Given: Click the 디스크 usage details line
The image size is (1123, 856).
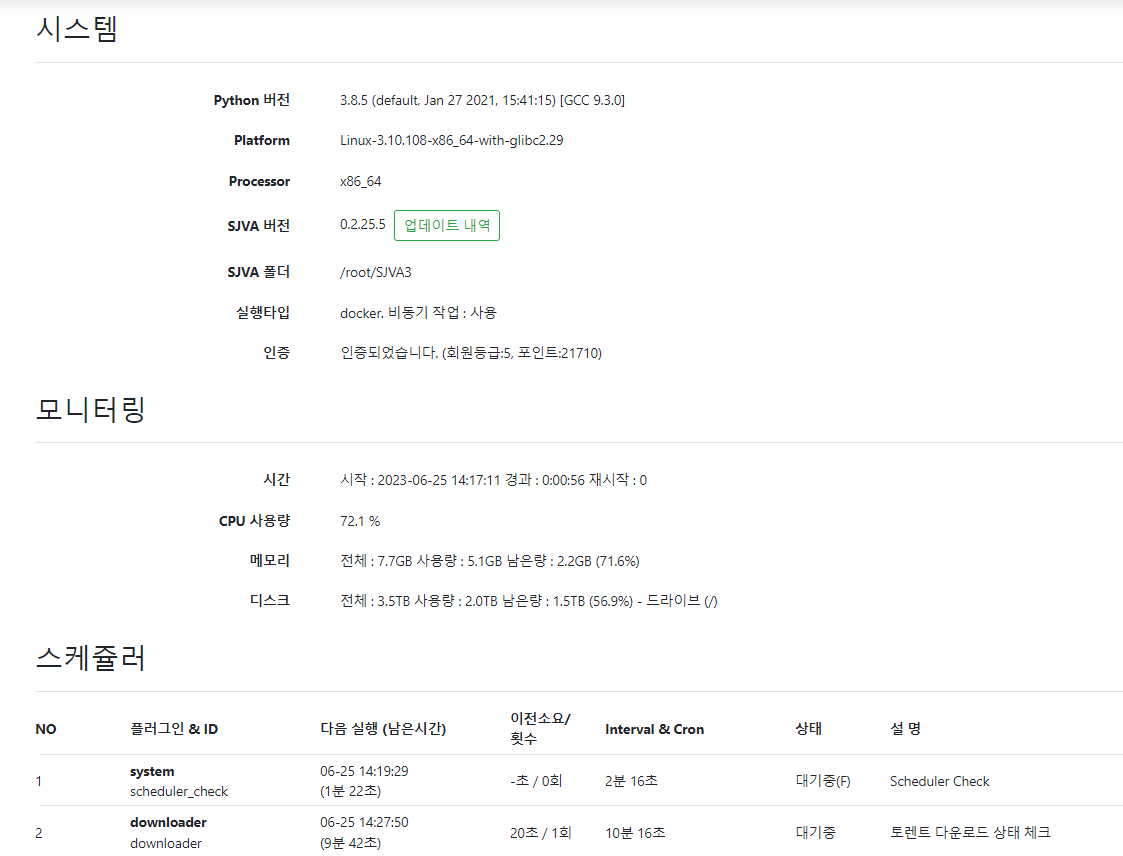Looking at the screenshot, I should click(528, 601).
